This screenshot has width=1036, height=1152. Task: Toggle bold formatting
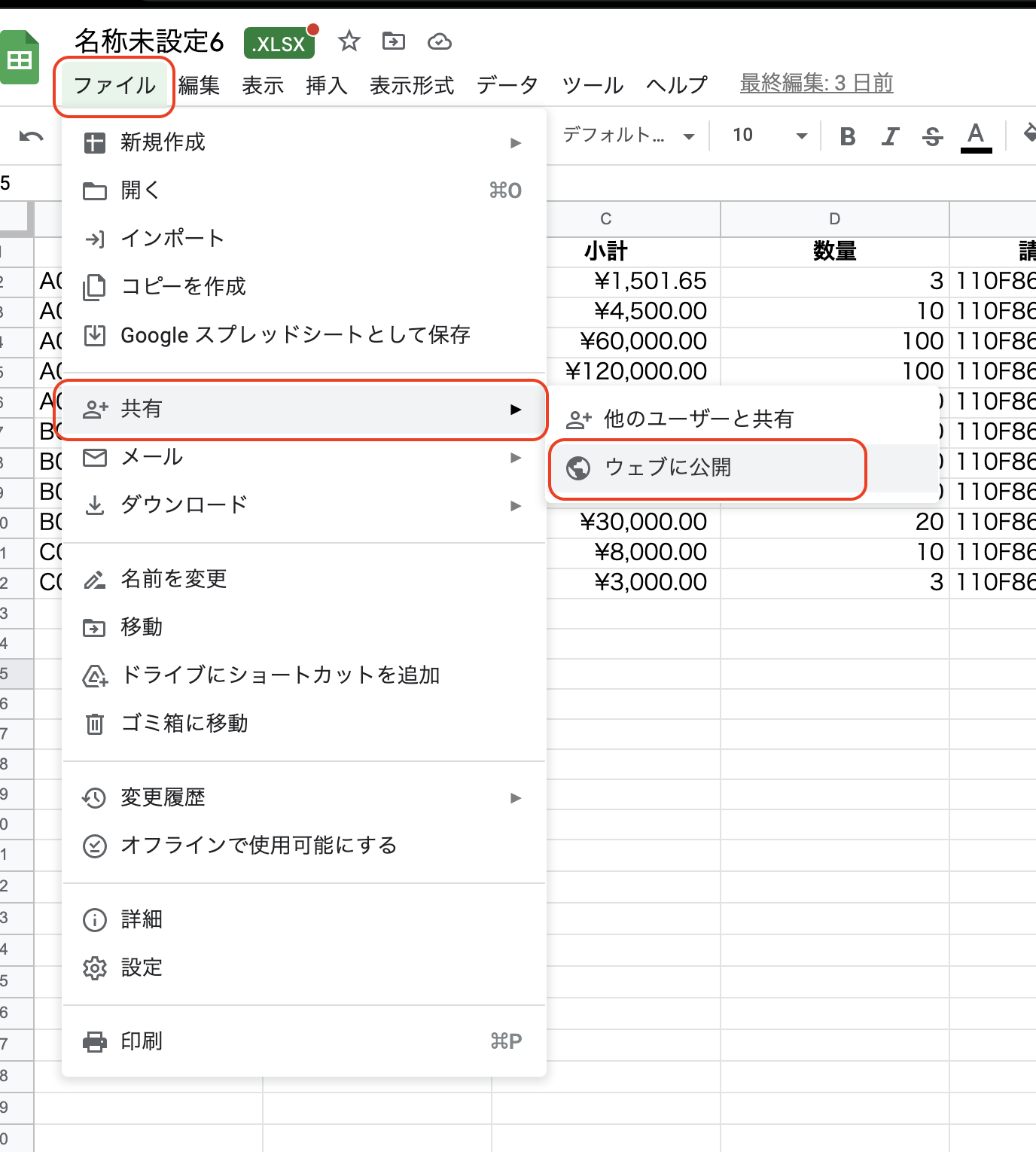[x=847, y=136]
